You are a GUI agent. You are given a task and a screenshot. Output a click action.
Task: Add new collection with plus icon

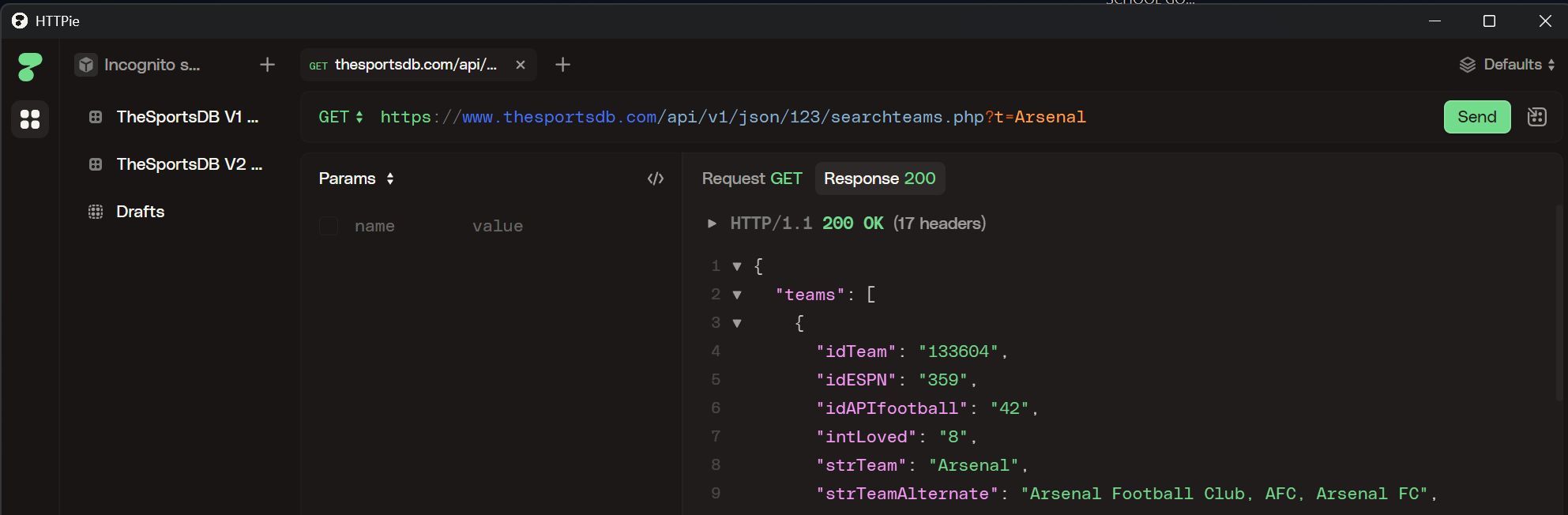pyautogui.click(x=267, y=65)
